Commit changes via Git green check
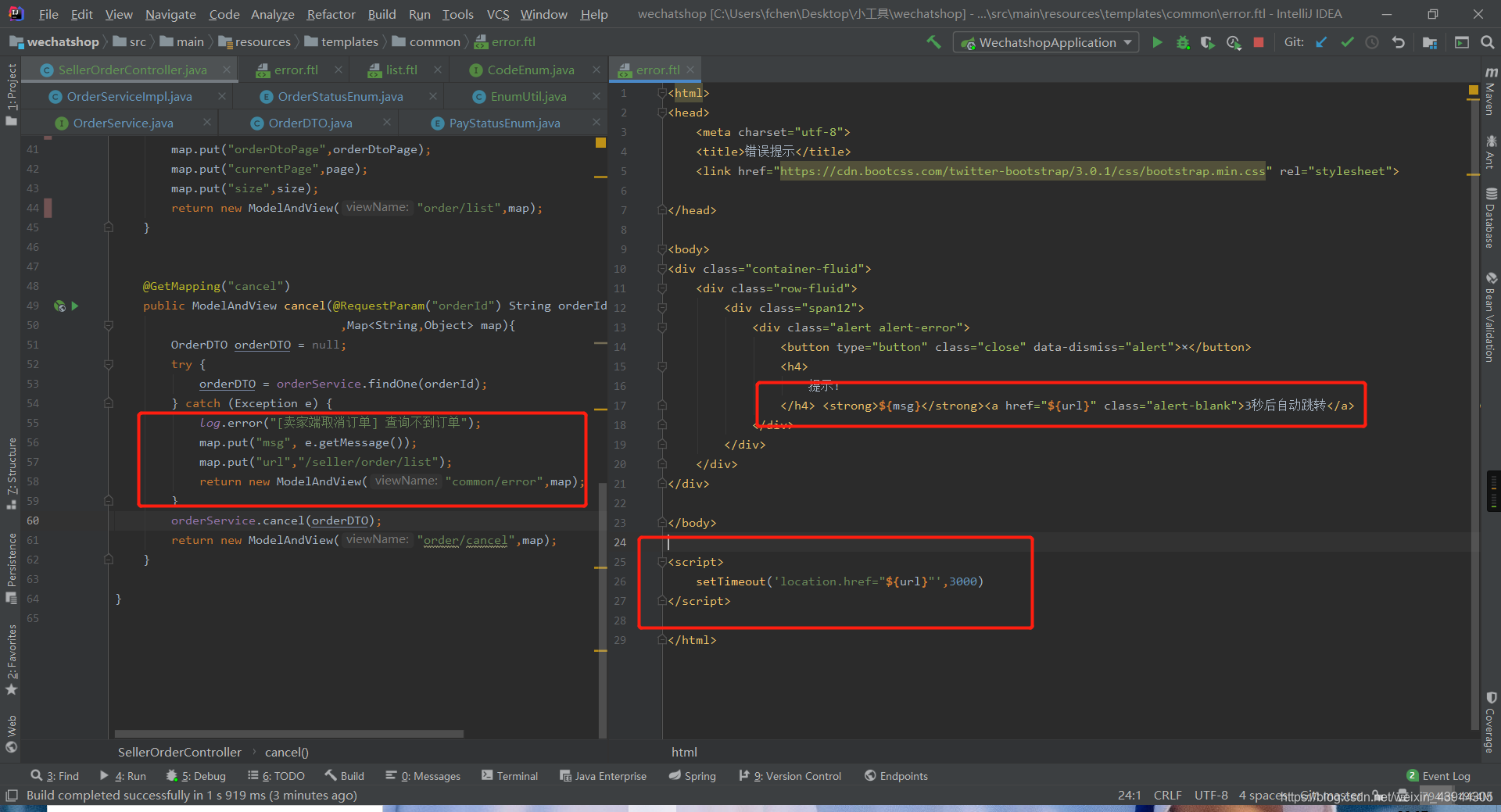Viewport: 1501px width, 812px height. coord(1347,42)
